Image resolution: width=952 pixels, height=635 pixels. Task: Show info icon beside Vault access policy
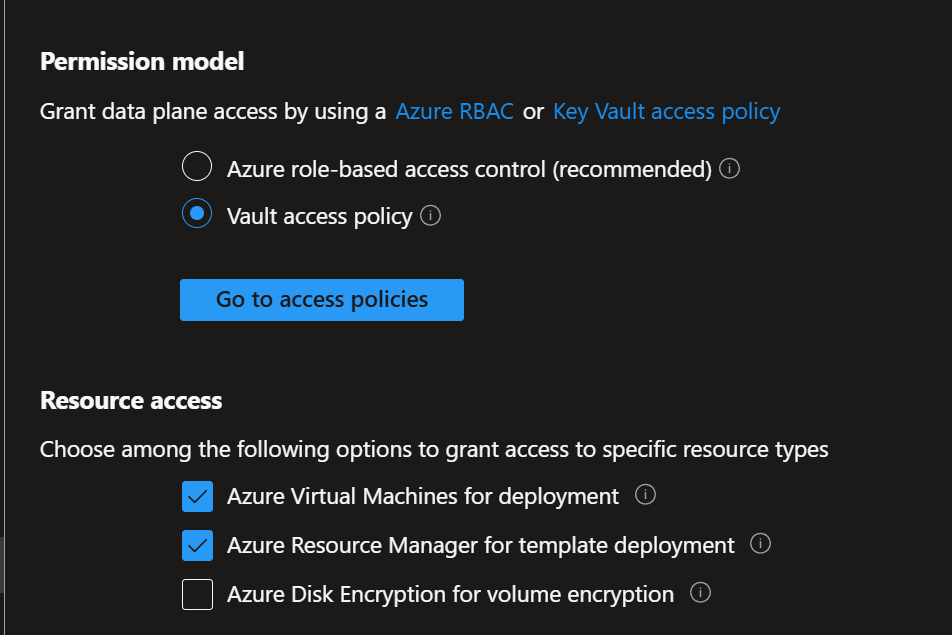click(x=431, y=216)
